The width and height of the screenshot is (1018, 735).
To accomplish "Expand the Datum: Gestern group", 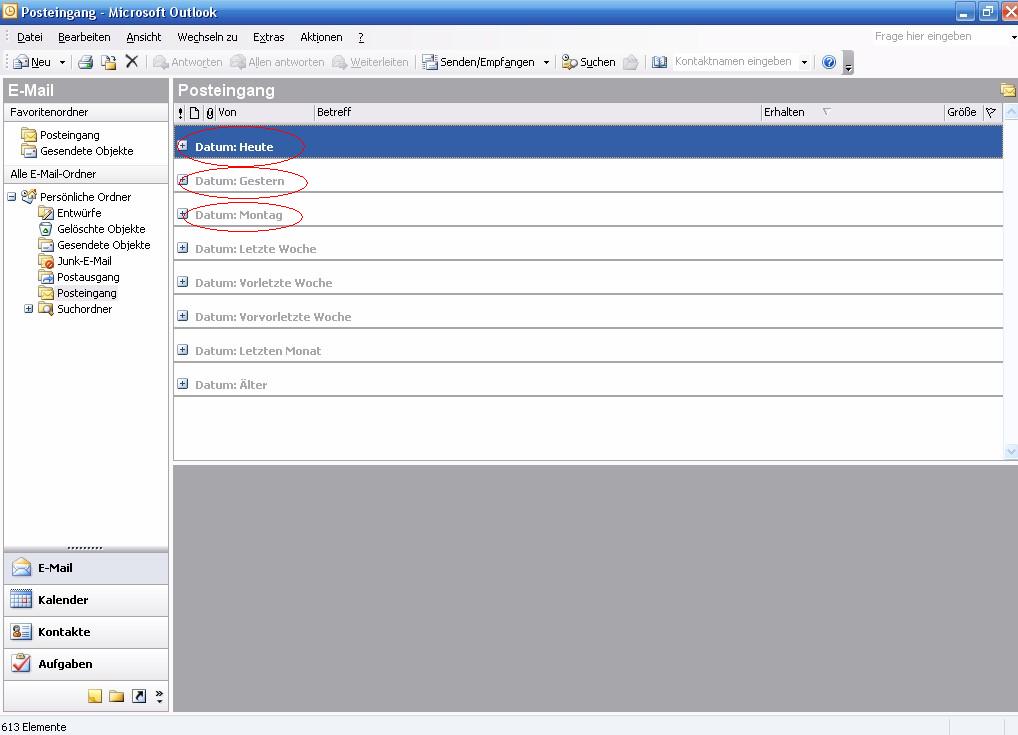I will (183, 180).
